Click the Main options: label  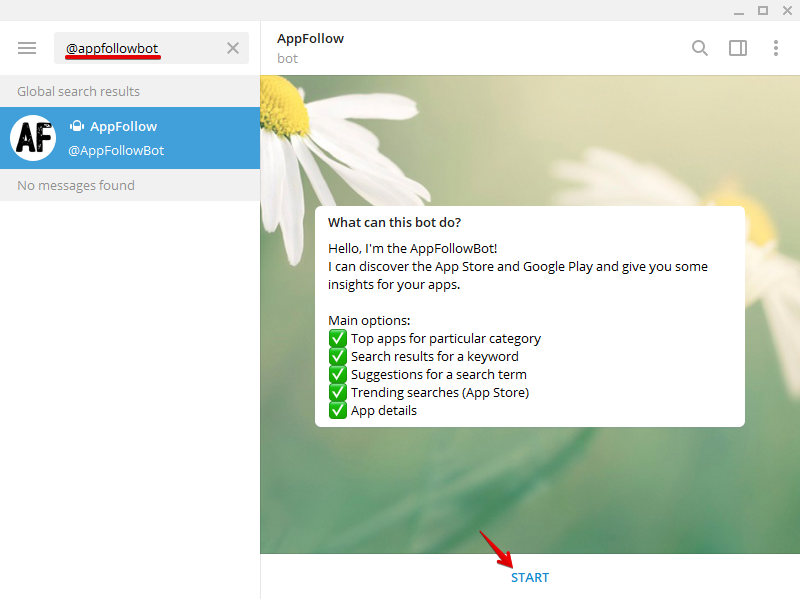[369, 320]
